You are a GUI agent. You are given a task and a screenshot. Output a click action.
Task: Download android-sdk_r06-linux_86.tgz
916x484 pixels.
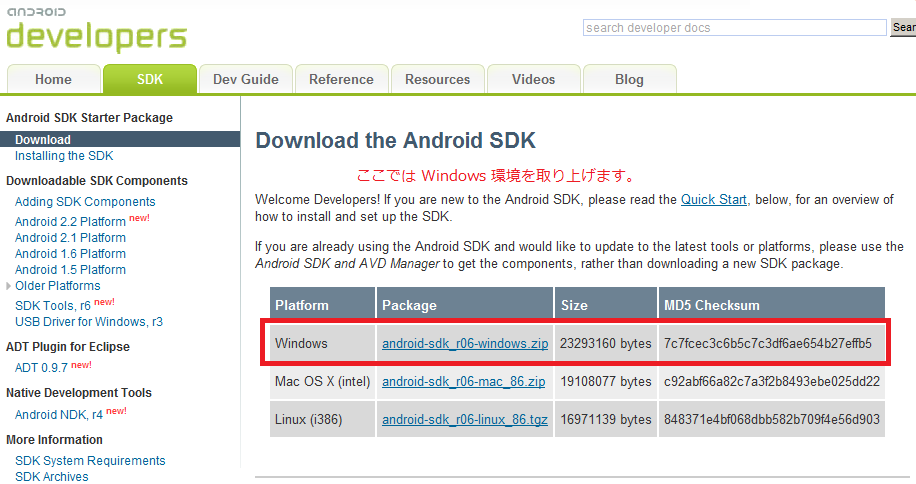(464, 420)
